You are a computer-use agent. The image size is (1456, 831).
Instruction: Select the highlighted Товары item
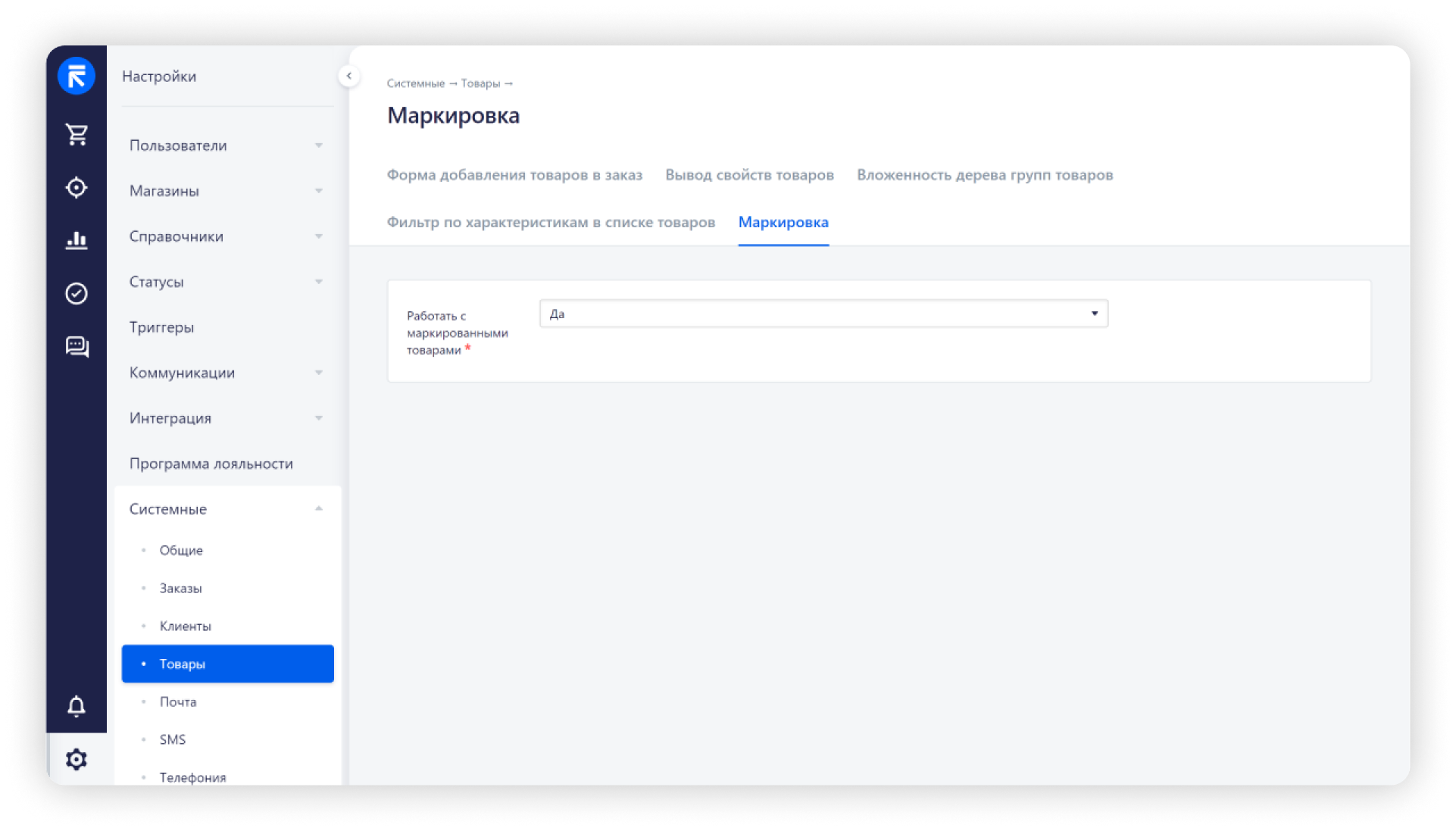point(227,664)
